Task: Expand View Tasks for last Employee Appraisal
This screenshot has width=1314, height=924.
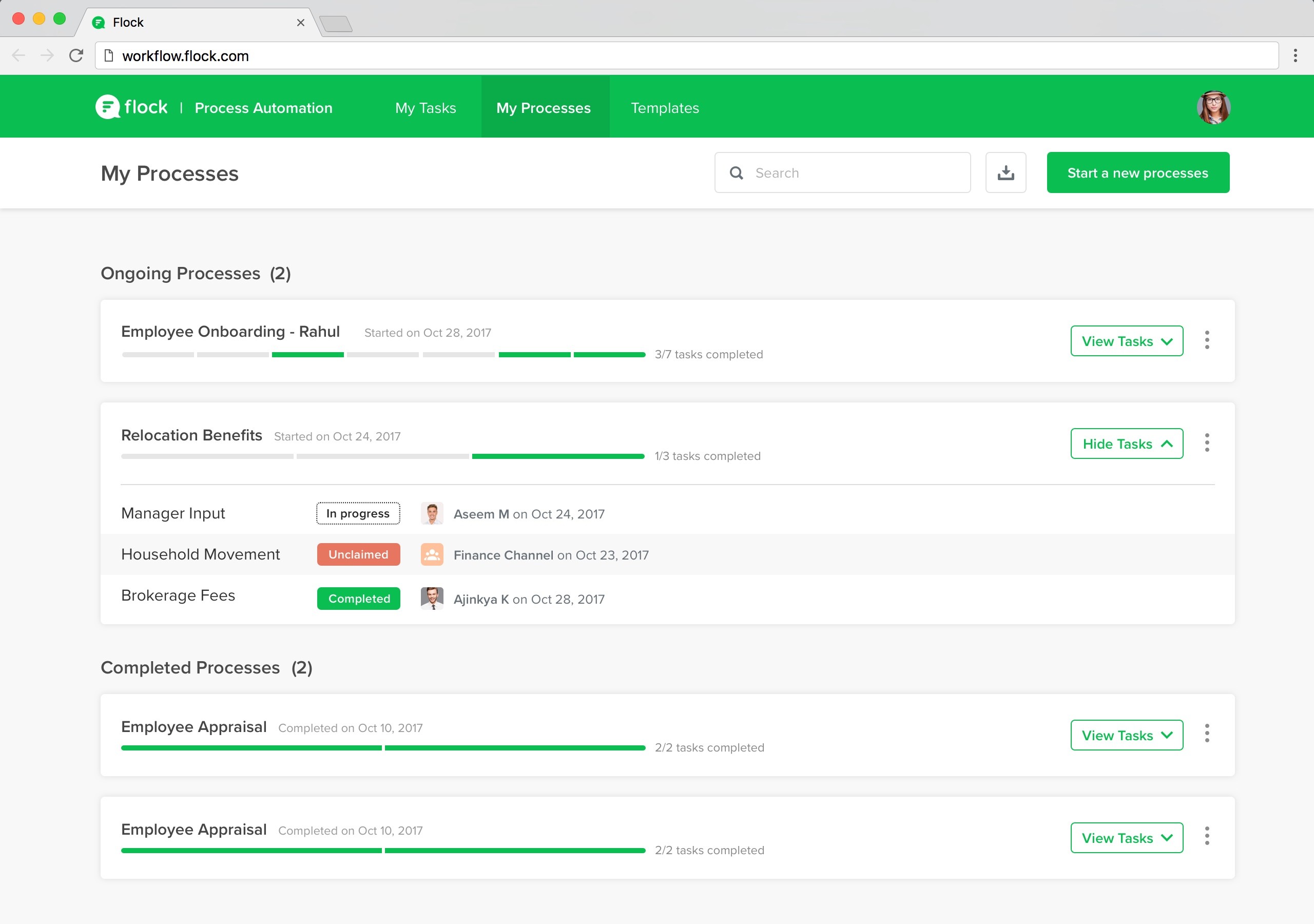Action: pyautogui.click(x=1126, y=838)
